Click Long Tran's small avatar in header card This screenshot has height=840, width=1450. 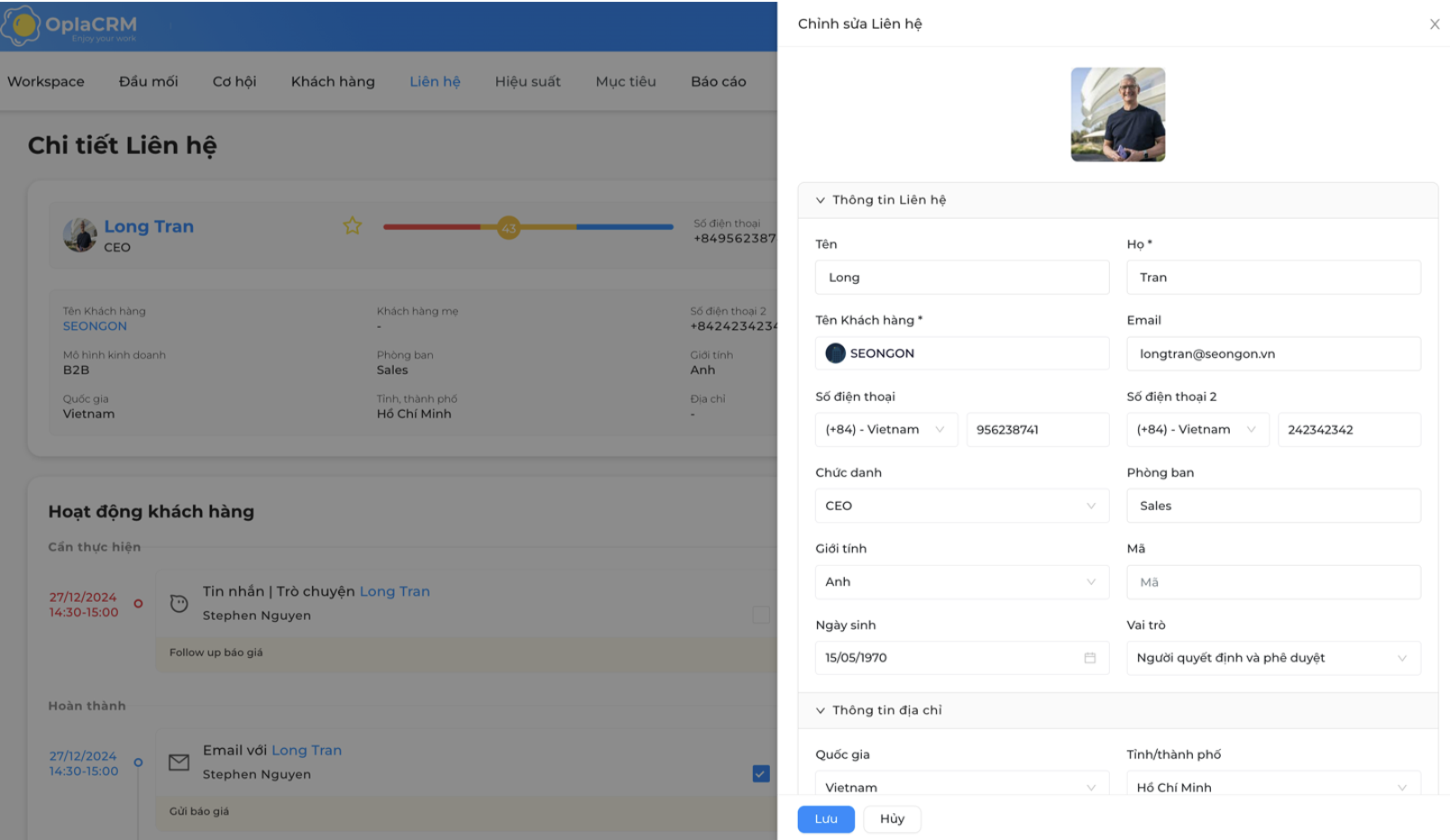point(80,234)
